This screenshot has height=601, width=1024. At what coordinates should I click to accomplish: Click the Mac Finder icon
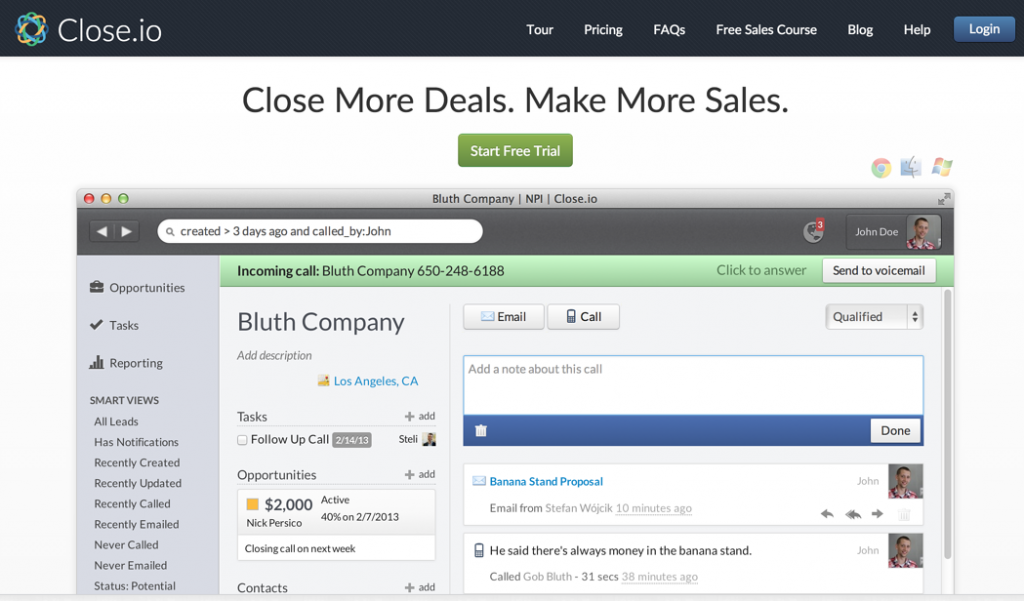[911, 167]
